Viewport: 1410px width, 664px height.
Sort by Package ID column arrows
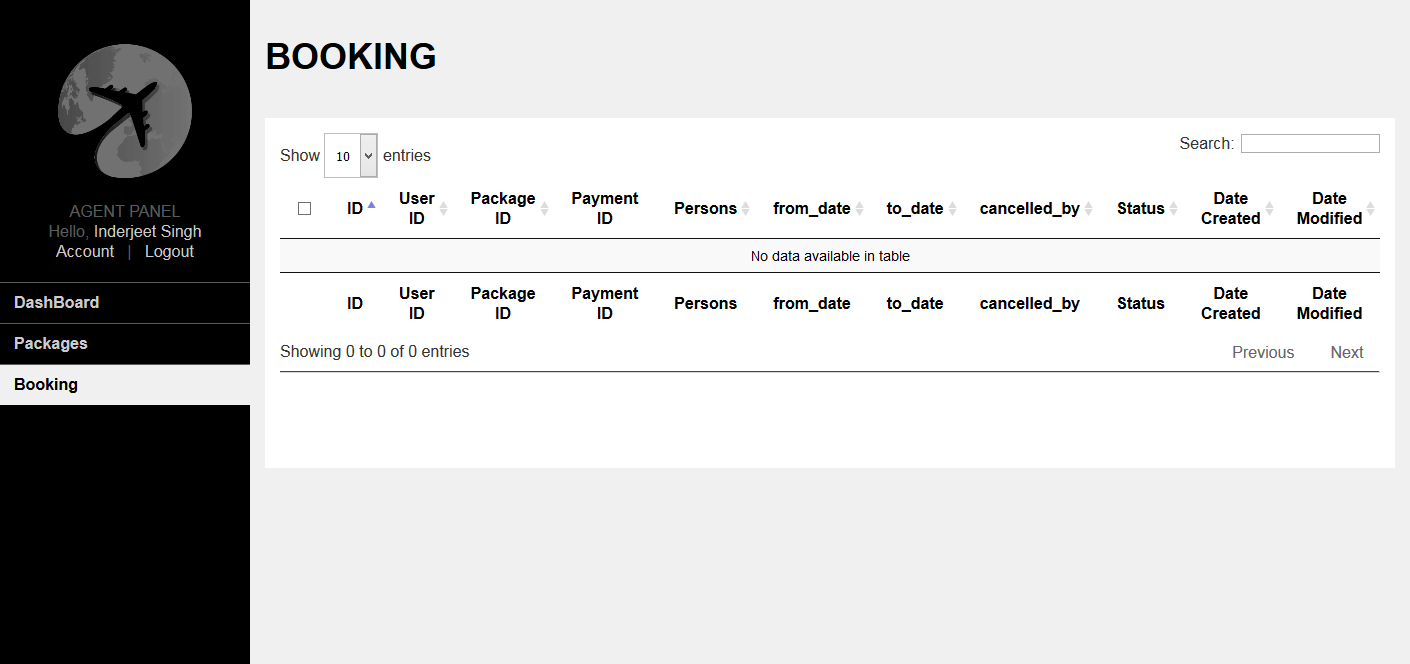pyautogui.click(x=544, y=209)
